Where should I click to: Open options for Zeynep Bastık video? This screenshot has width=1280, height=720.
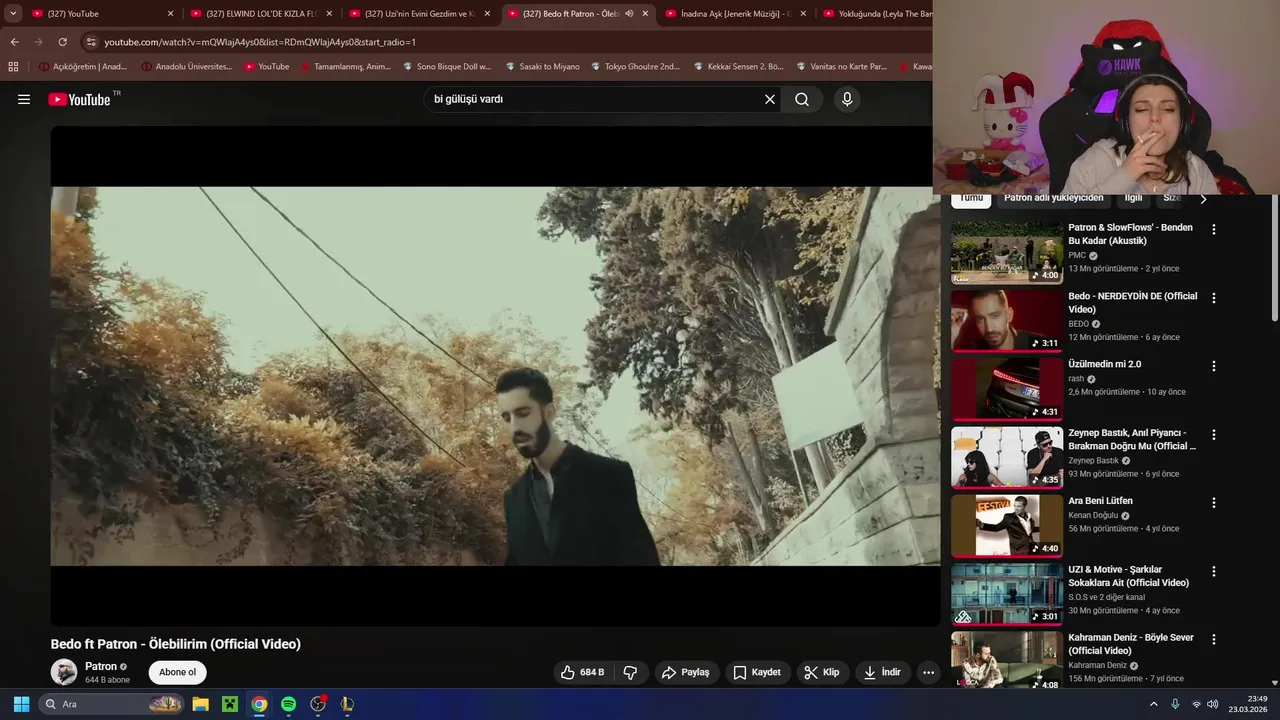1214,435
